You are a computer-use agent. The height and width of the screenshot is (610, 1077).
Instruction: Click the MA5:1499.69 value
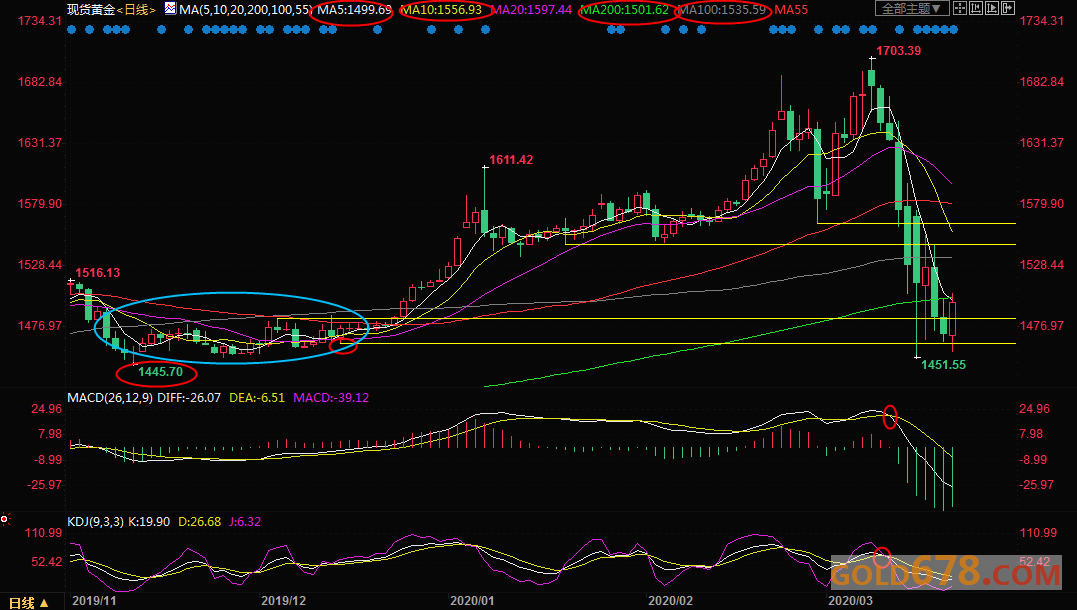(x=354, y=10)
